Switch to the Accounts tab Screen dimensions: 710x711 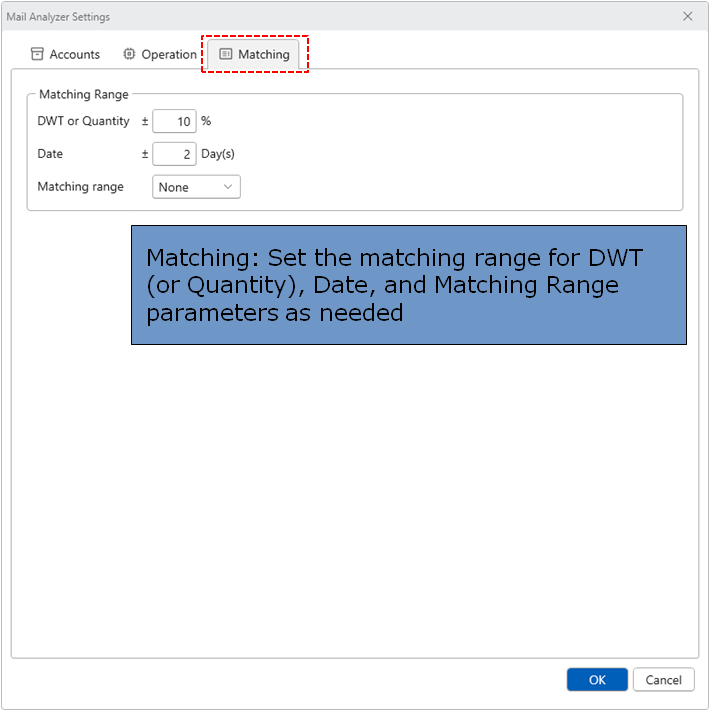click(74, 54)
